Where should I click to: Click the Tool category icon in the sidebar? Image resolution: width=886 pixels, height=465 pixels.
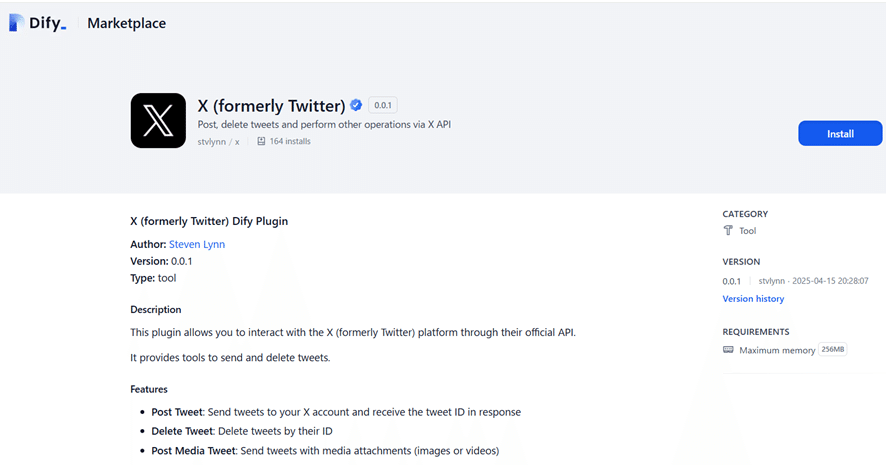[x=728, y=231]
